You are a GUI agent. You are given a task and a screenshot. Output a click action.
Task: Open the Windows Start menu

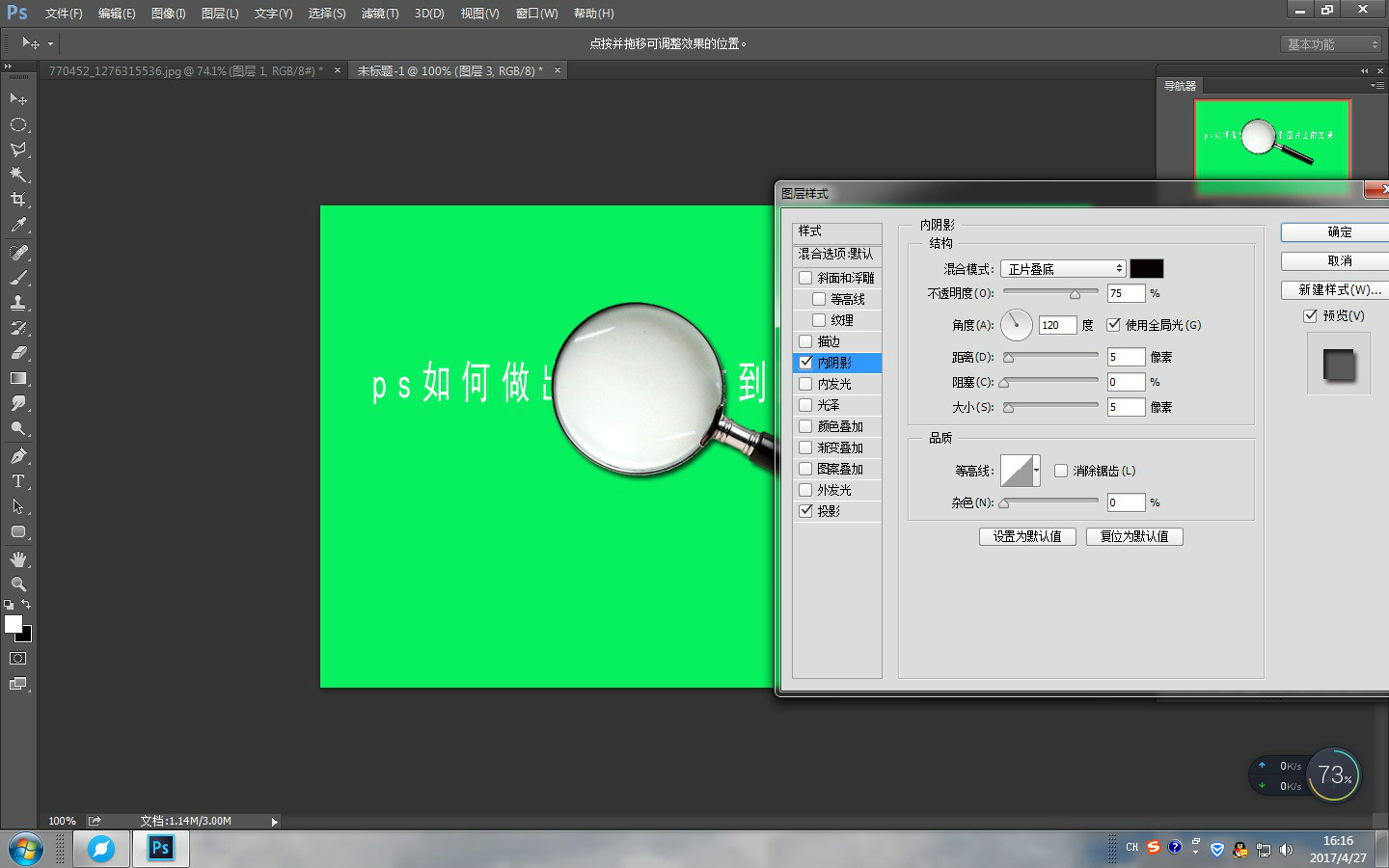pos(26,850)
